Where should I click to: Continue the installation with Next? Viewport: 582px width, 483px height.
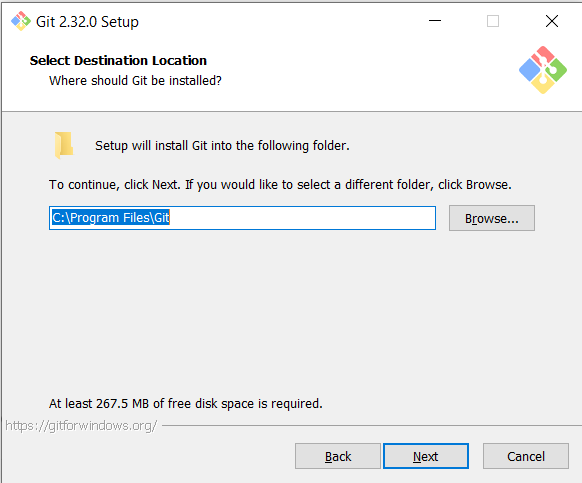(426, 456)
